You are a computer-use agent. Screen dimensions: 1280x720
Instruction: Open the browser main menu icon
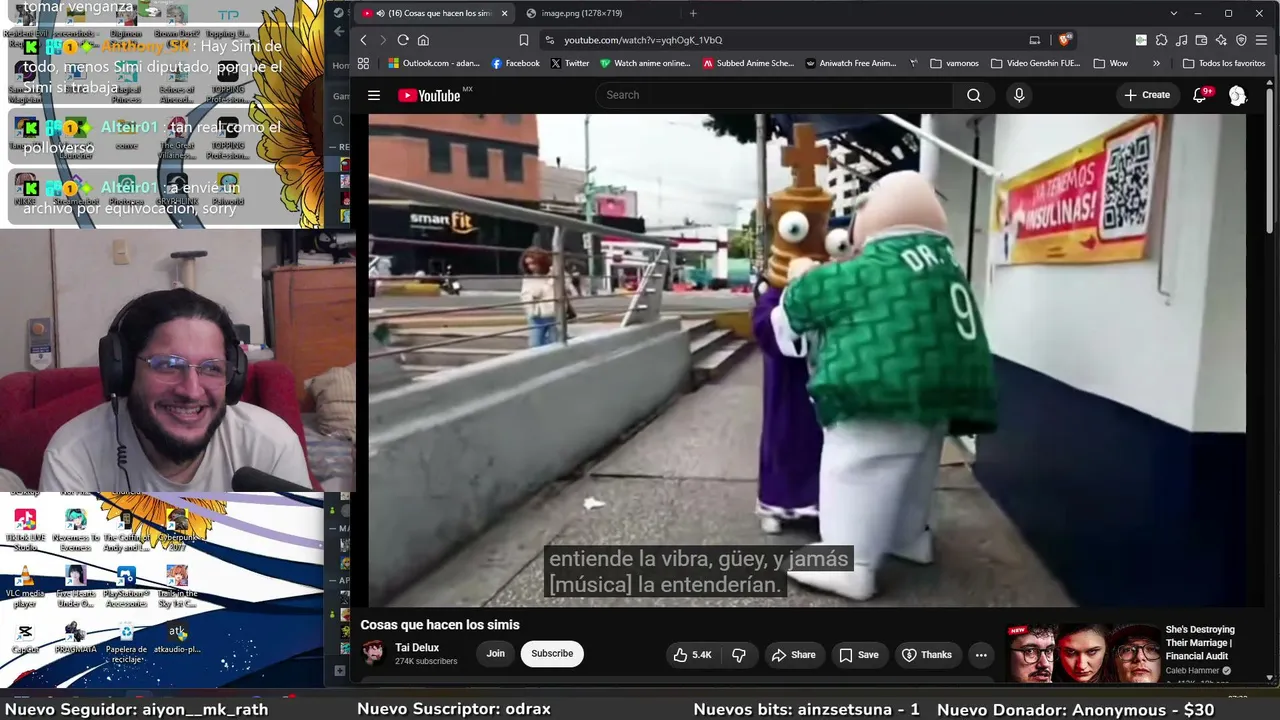[x=1261, y=40]
